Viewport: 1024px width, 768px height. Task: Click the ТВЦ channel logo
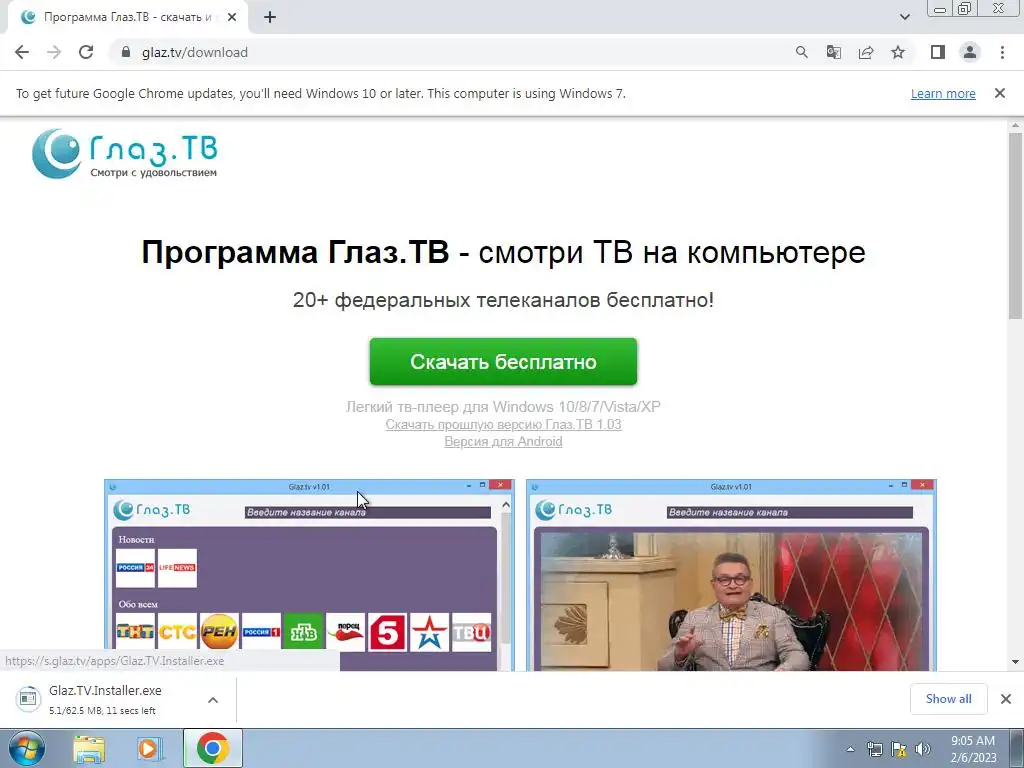tap(471, 632)
